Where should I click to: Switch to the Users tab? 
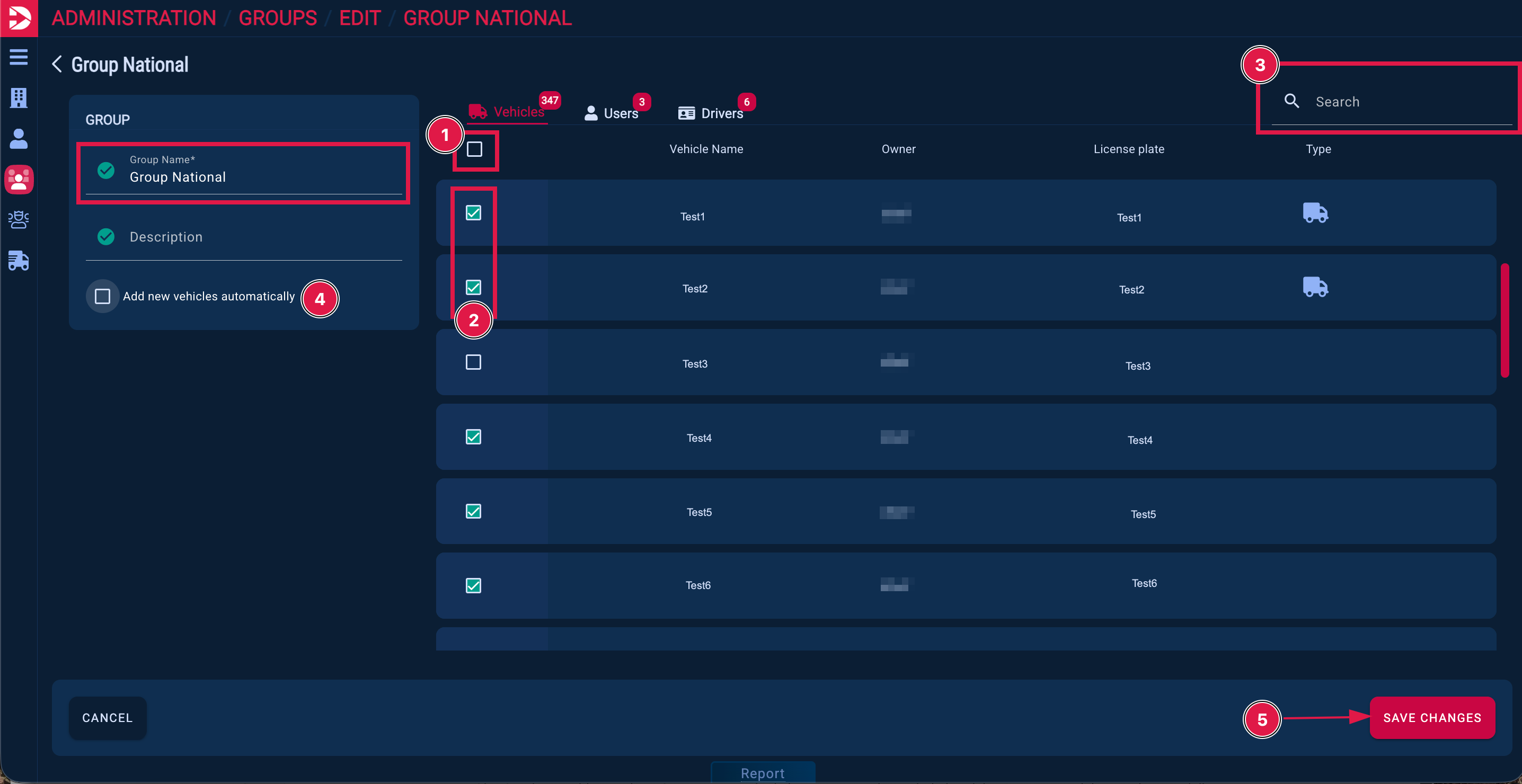click(x=612, y=113)
